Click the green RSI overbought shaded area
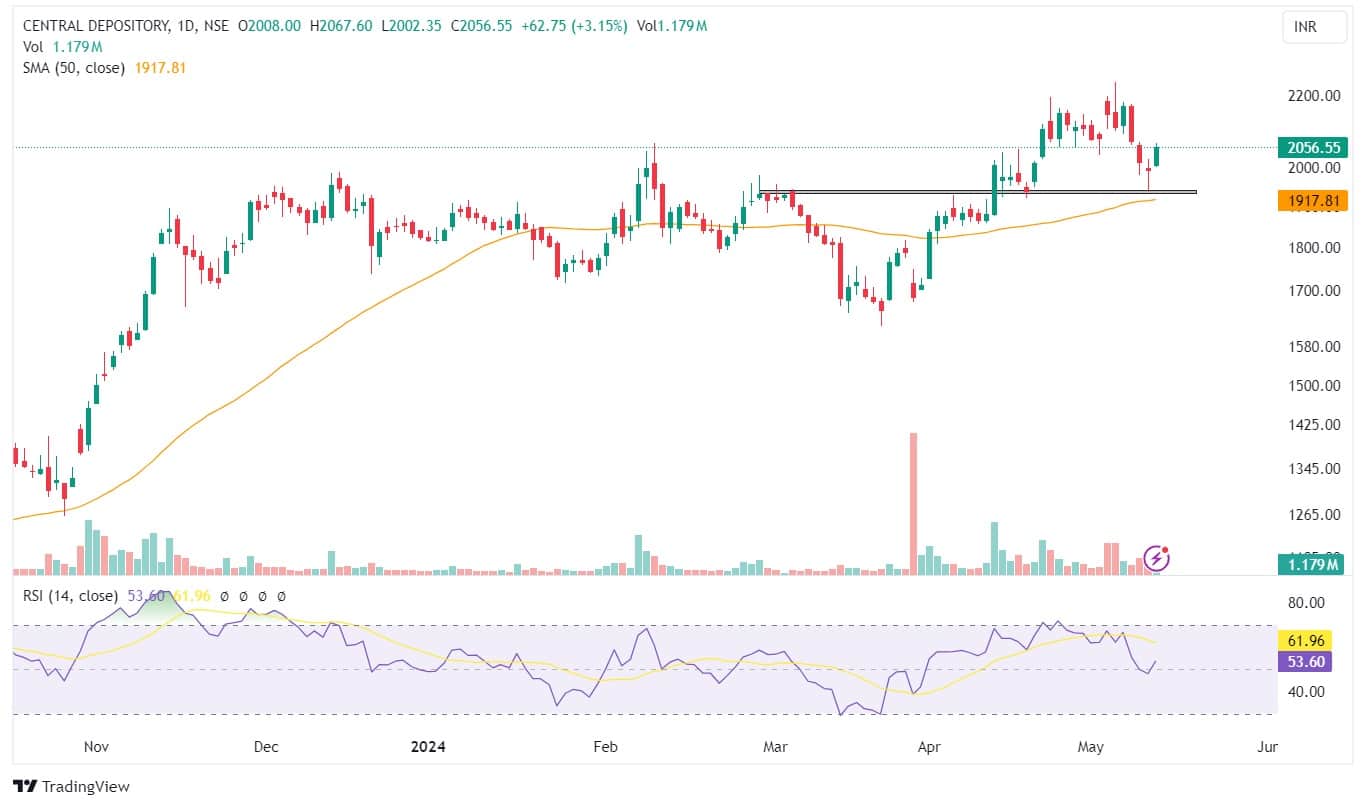Screen dimensions: 1366x808 click(150, 606)
